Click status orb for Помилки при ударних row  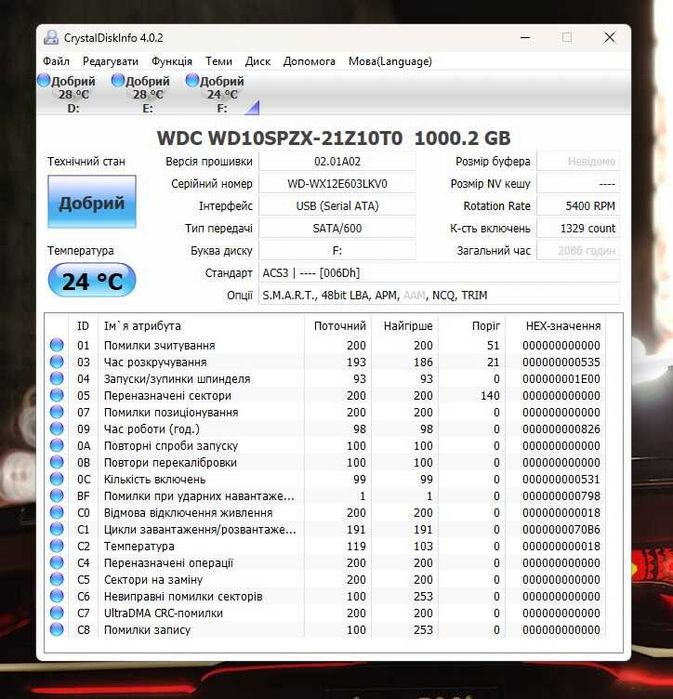[x=57, y=495]
